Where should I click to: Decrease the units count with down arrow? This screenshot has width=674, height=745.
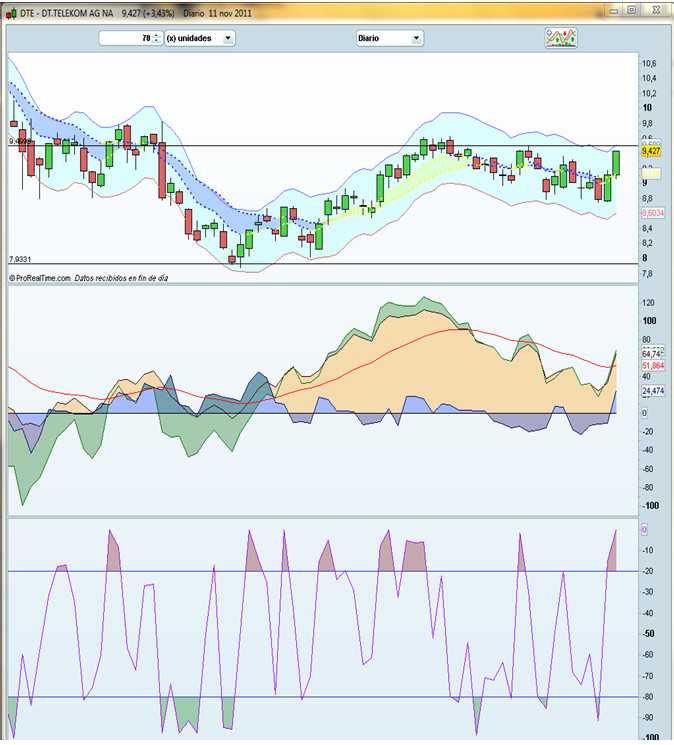[156, 41]
